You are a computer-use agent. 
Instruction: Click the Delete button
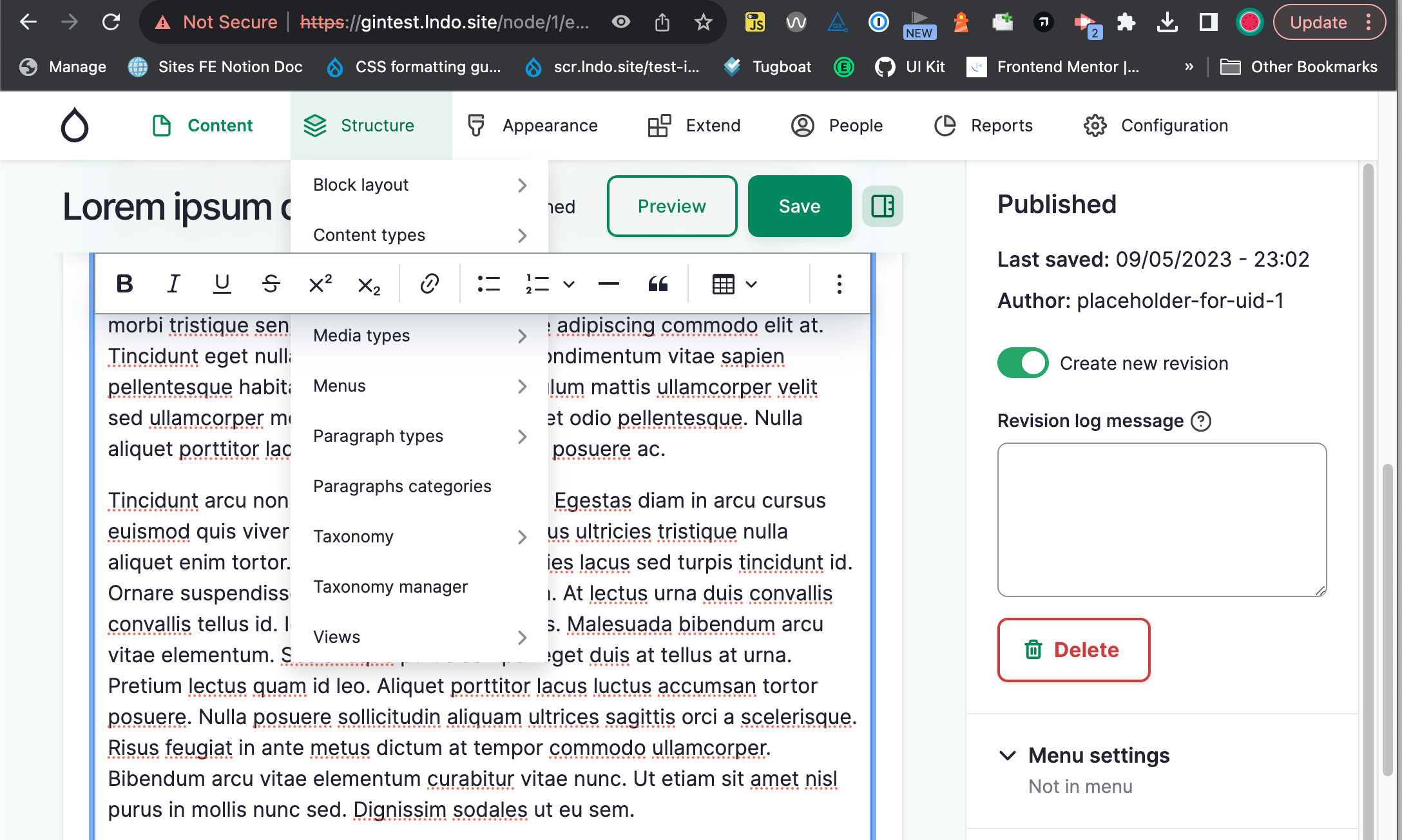1073,649
